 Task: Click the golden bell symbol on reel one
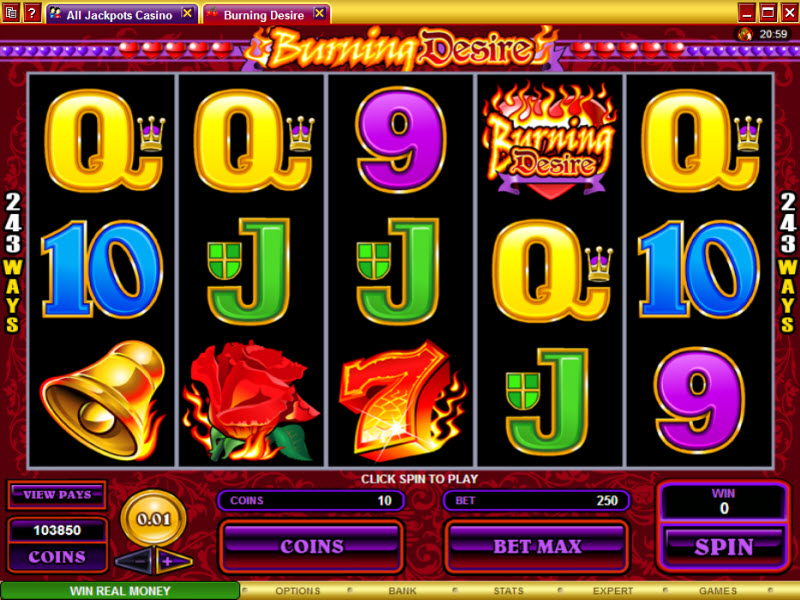tap(102, 400)
